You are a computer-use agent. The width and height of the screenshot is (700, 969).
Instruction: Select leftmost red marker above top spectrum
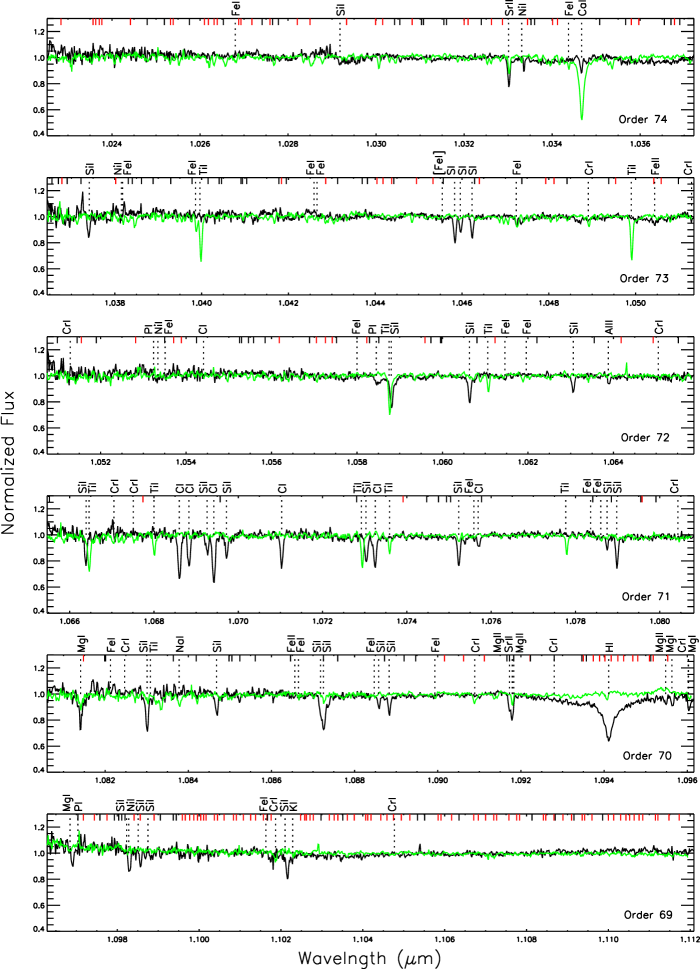[x=61, y=22]
